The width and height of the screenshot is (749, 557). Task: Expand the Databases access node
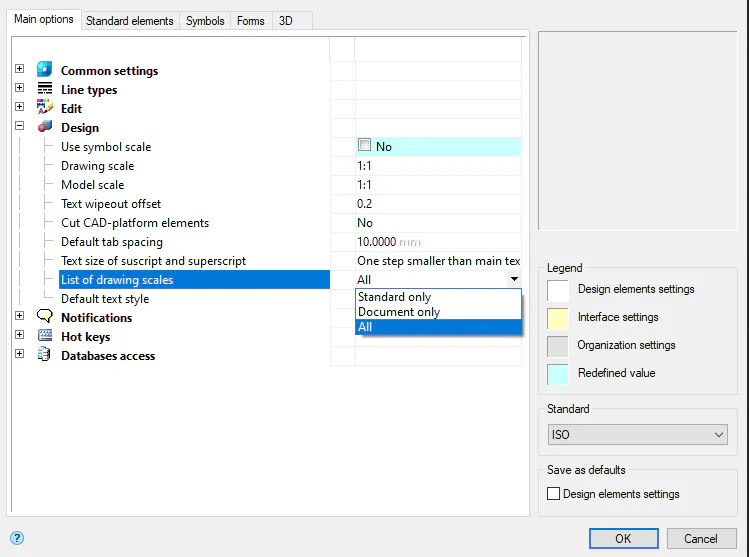(20, 353)
